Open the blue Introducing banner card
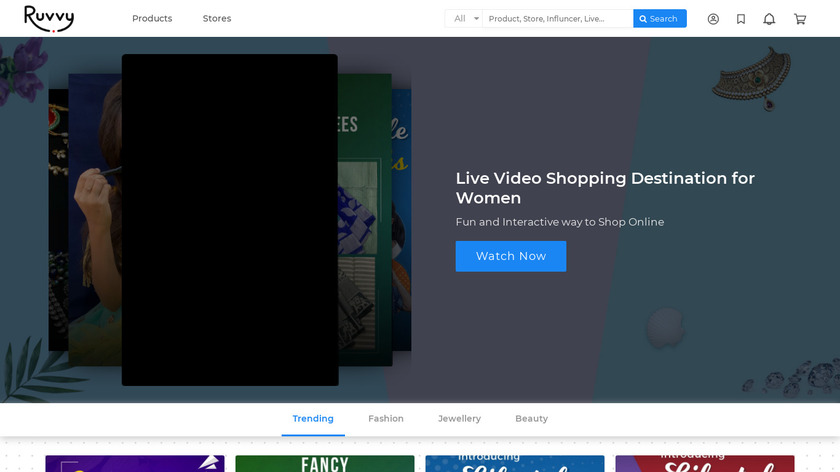Image resolution: width=840 pixels, height=472 pixels. click(x=515, y=464)
